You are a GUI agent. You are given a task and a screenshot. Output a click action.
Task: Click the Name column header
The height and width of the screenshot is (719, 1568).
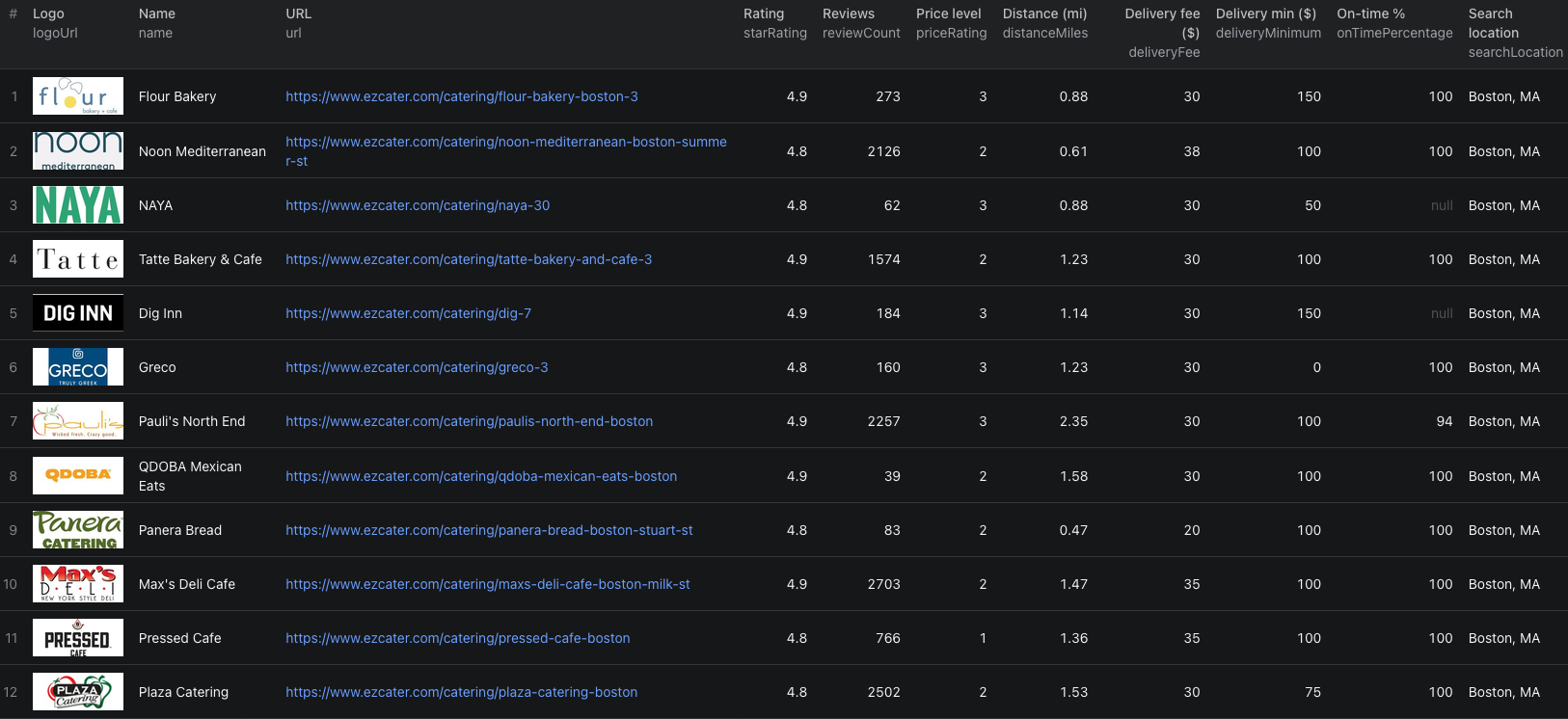[157, 23]
